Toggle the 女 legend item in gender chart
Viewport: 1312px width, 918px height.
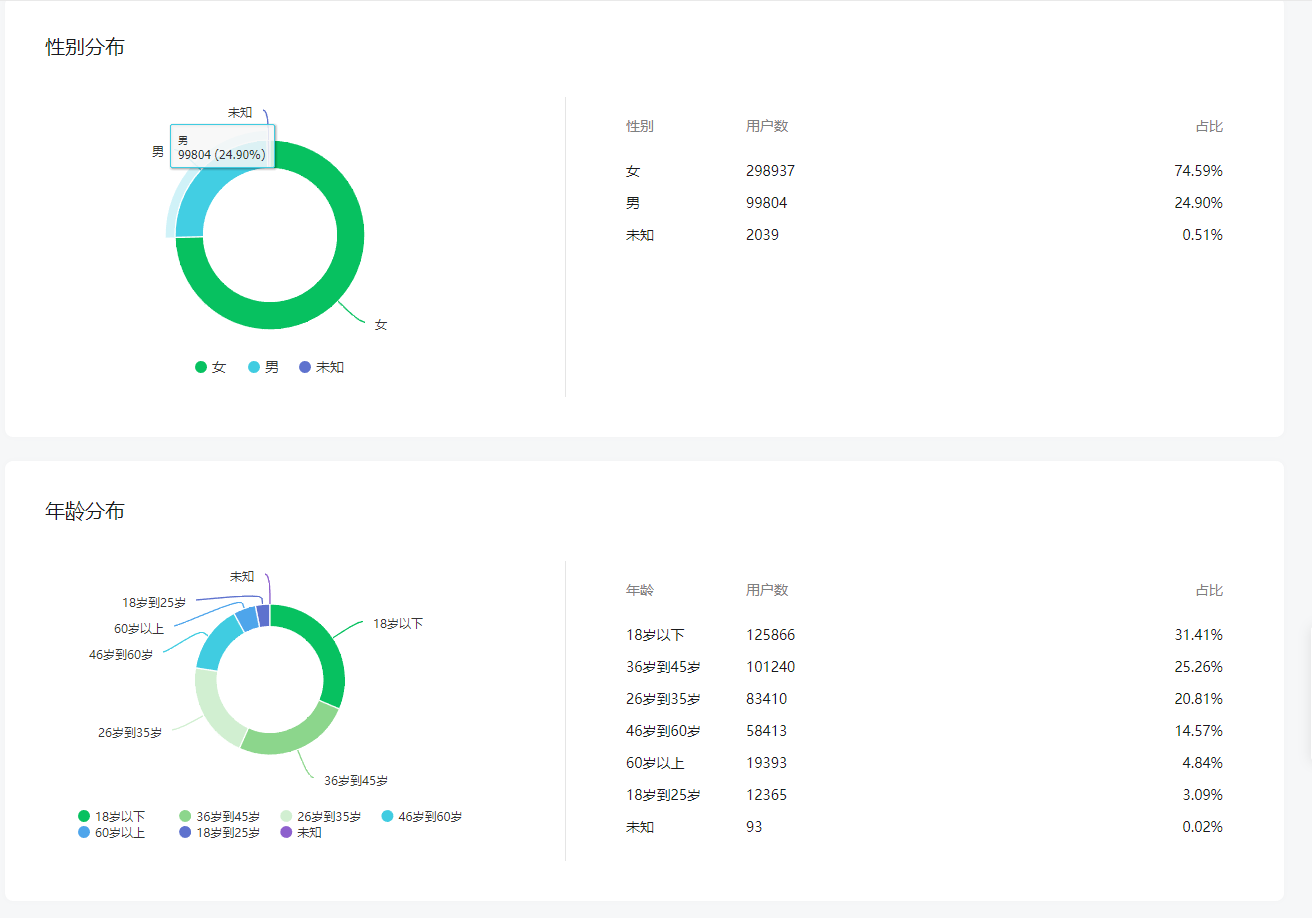[x=211, y=367]
